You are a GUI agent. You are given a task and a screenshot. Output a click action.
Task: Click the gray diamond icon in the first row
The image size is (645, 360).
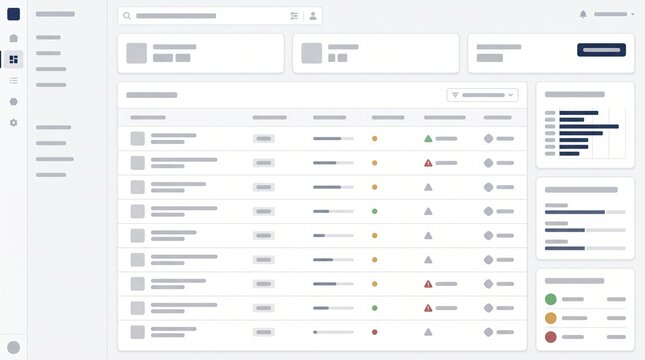(488, 139)
